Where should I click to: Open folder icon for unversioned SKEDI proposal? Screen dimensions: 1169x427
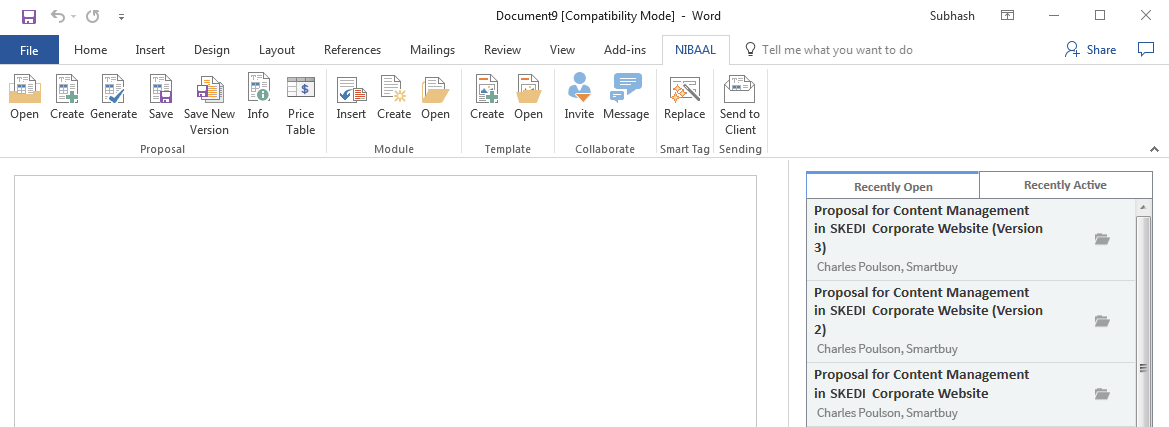[x=1102, y=393]
